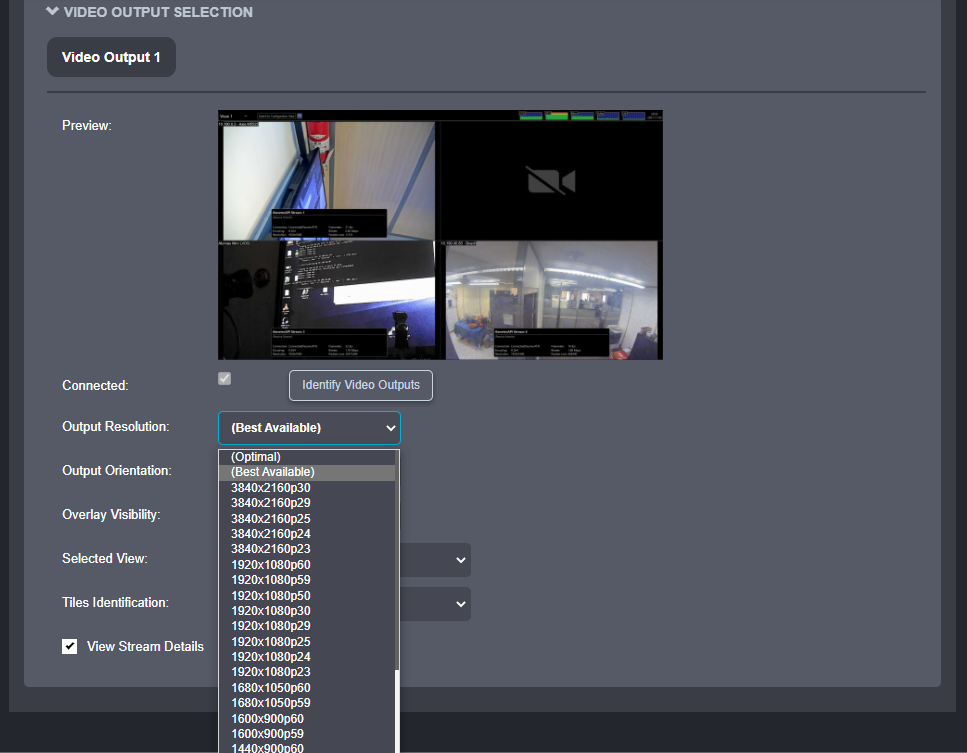Collapse the Video Output Selection section chevron

click(x=52, y=11)
